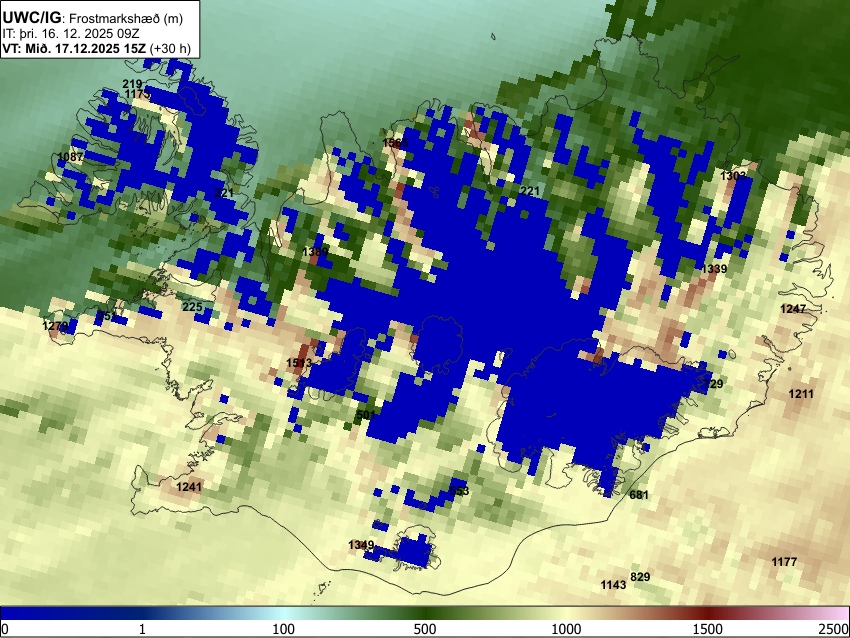
Task: Click the 1279 value label
Action: pos(55,326)
